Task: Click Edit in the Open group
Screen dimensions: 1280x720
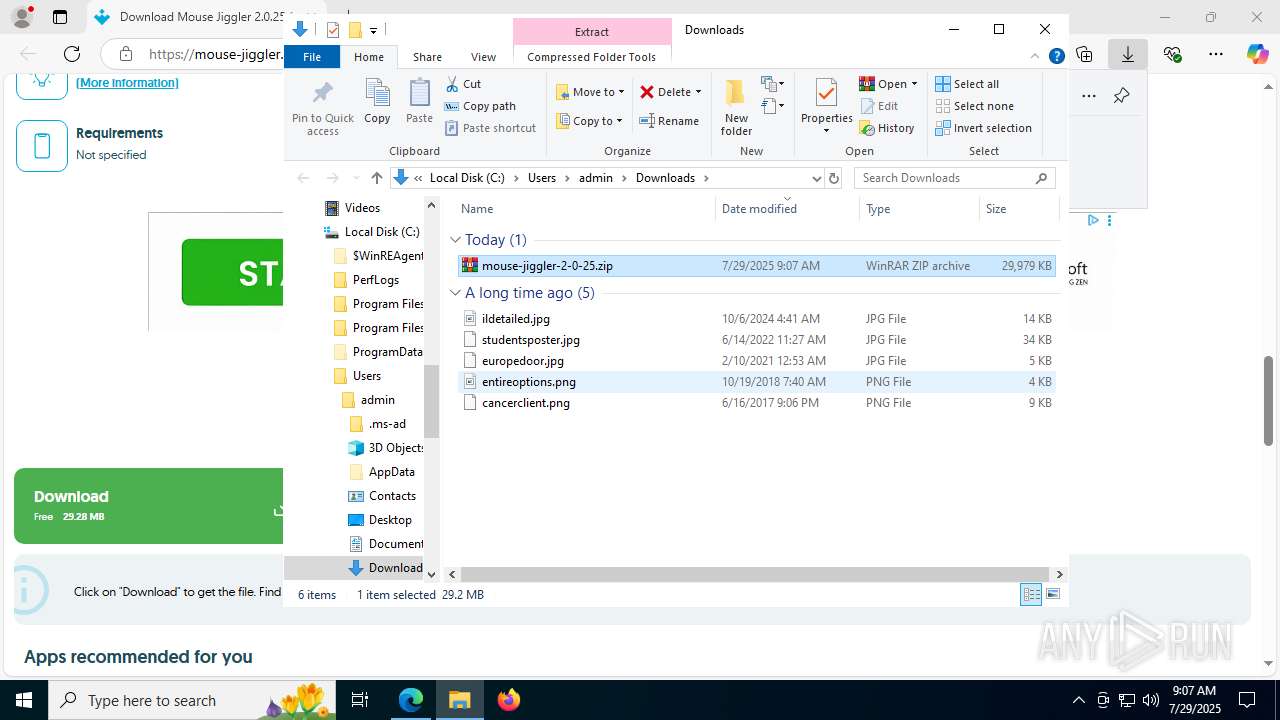Action: click(878, 106)
